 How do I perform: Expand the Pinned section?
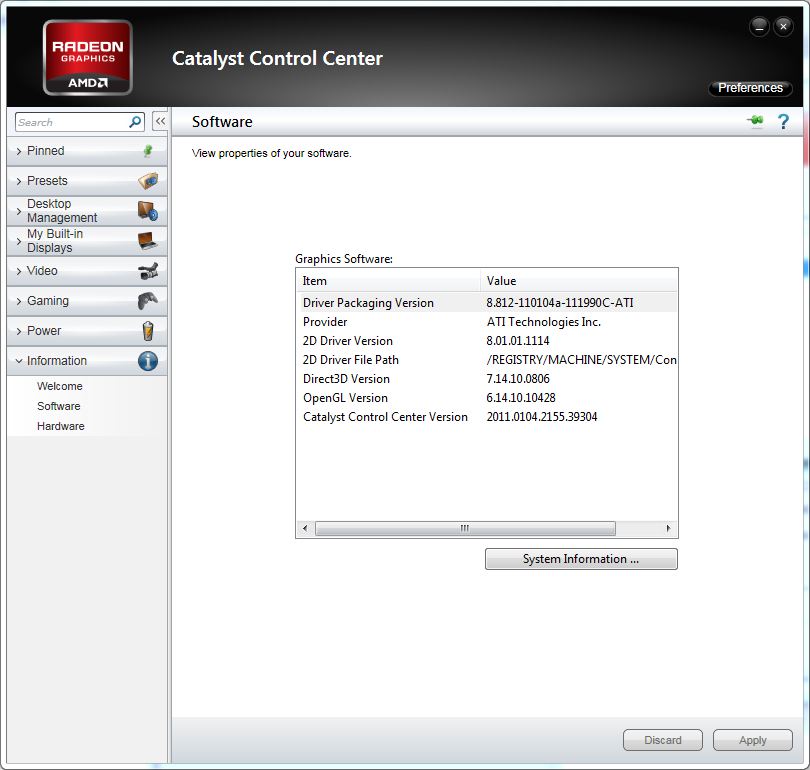[x=87, y=151]
